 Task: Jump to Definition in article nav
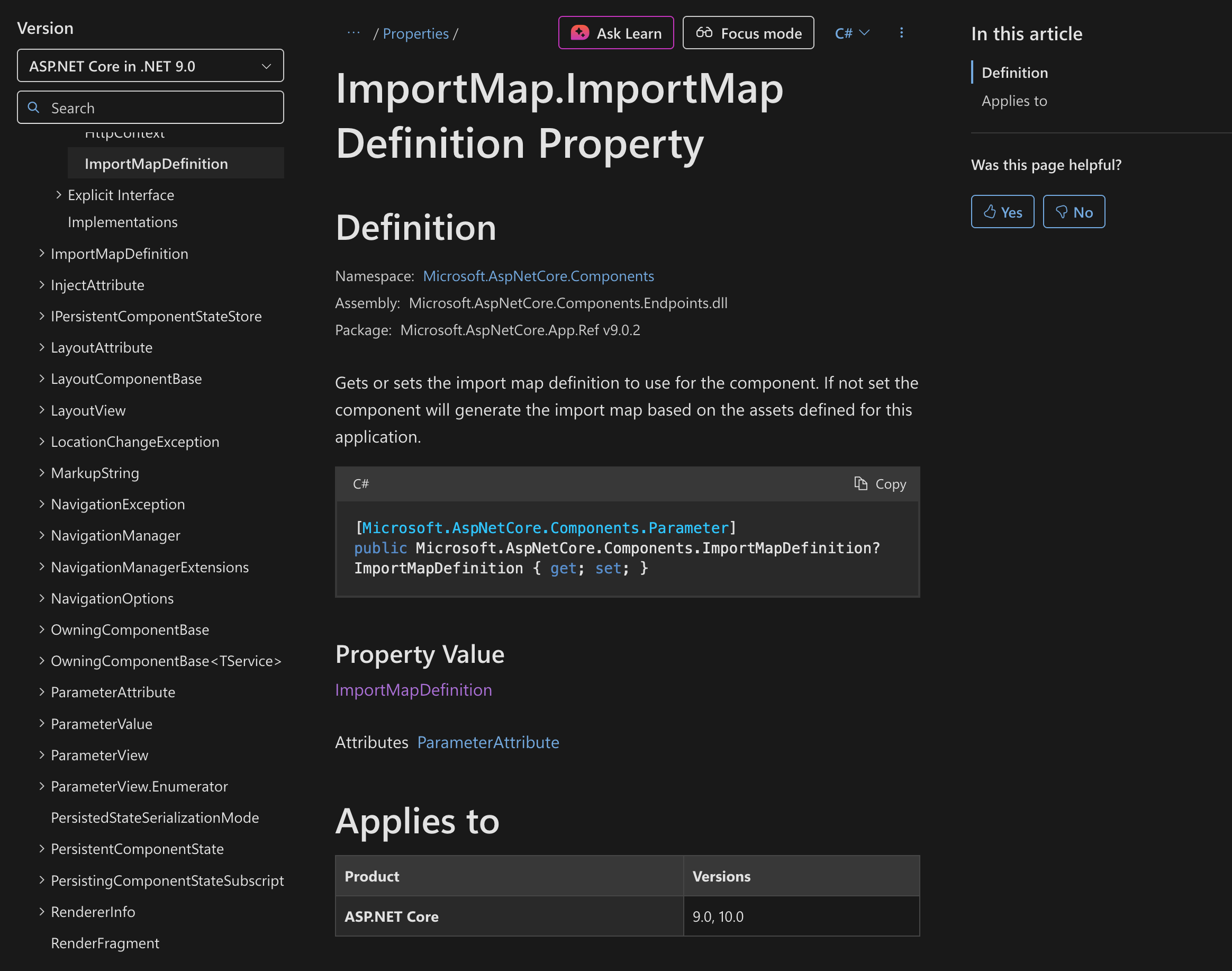[x=1014, y=73]
